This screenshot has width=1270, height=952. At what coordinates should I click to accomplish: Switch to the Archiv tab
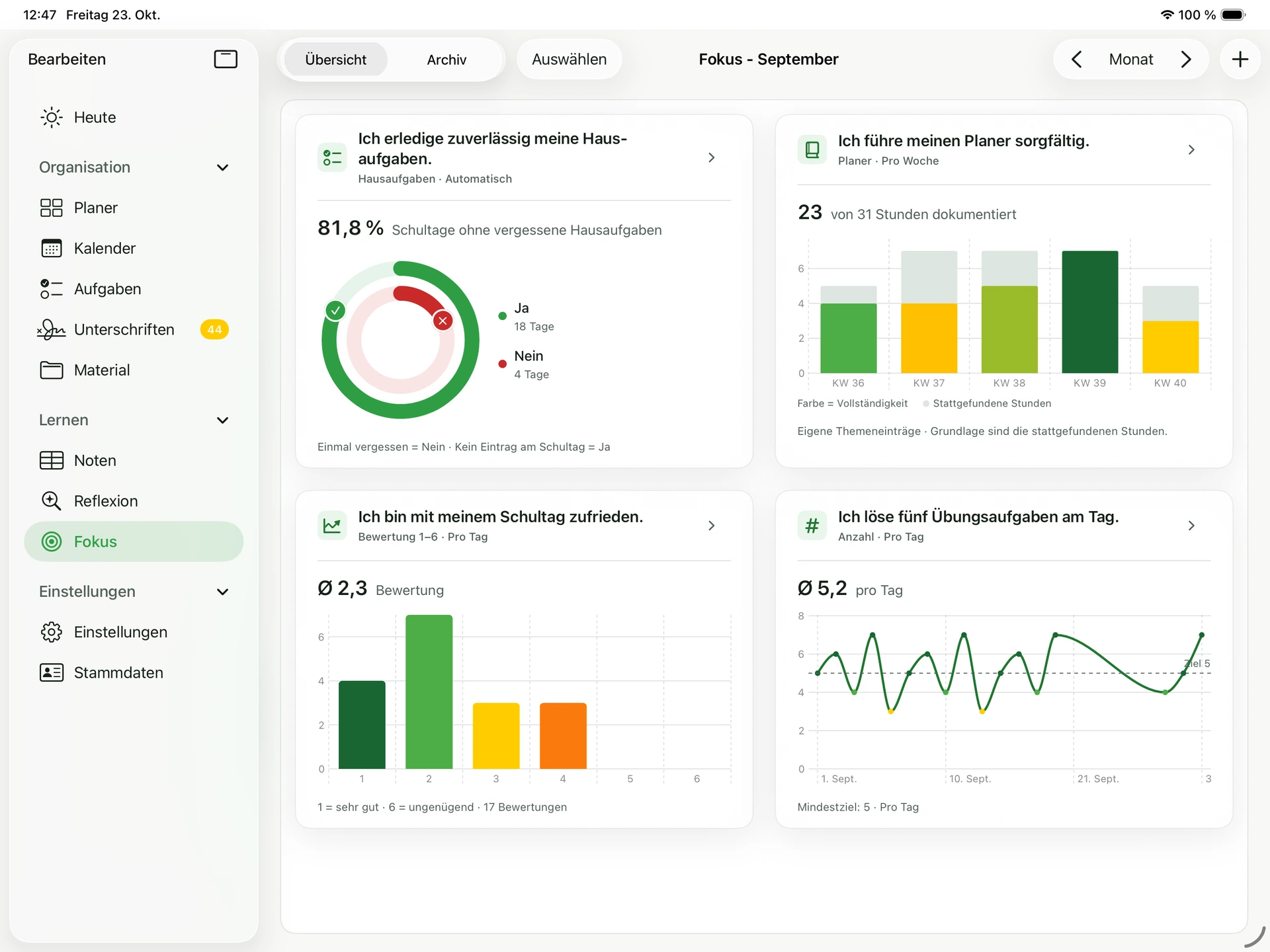tap(446, 59)
